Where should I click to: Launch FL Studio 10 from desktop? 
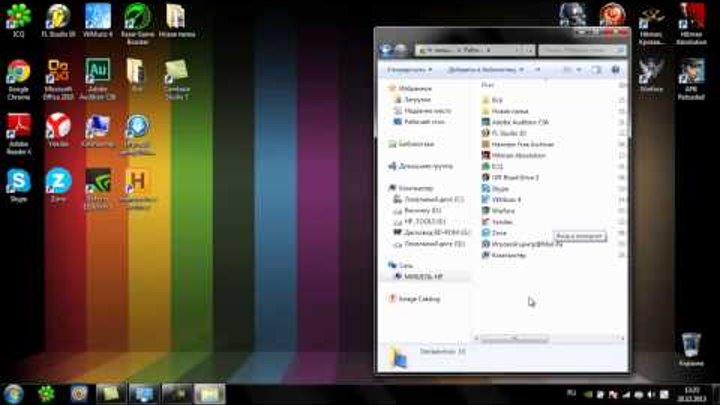(x=58, y=18)
